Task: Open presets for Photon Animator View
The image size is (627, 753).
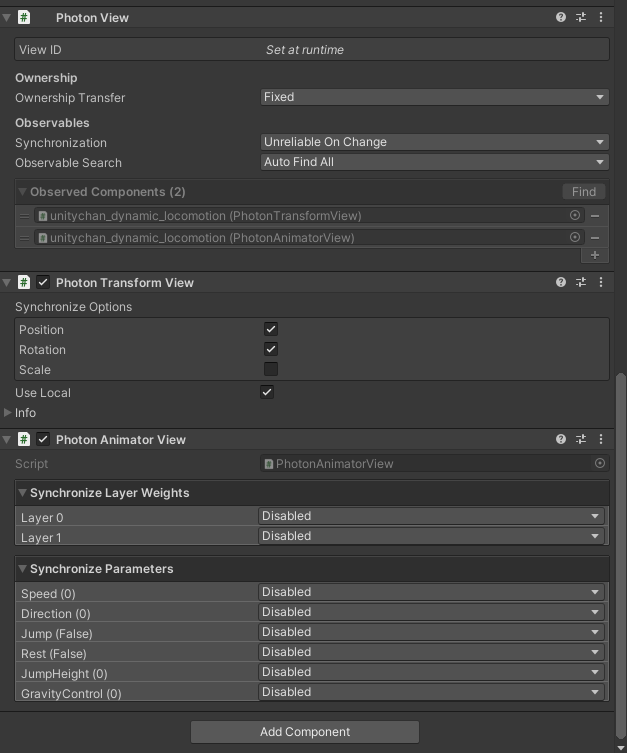Action: coord(581,439)
